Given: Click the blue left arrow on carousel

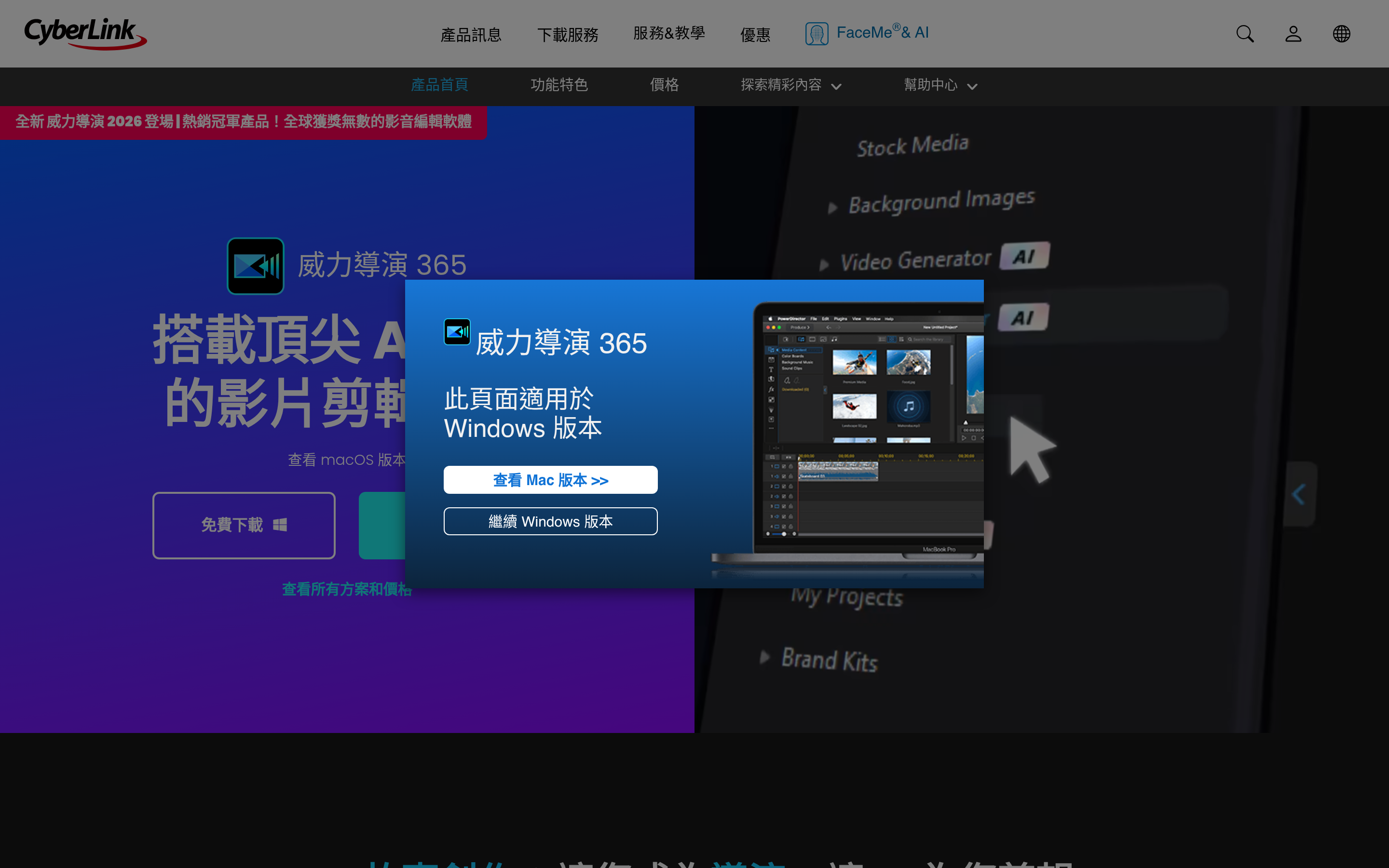Looking at the screenshot, I should coord(1298,494).
